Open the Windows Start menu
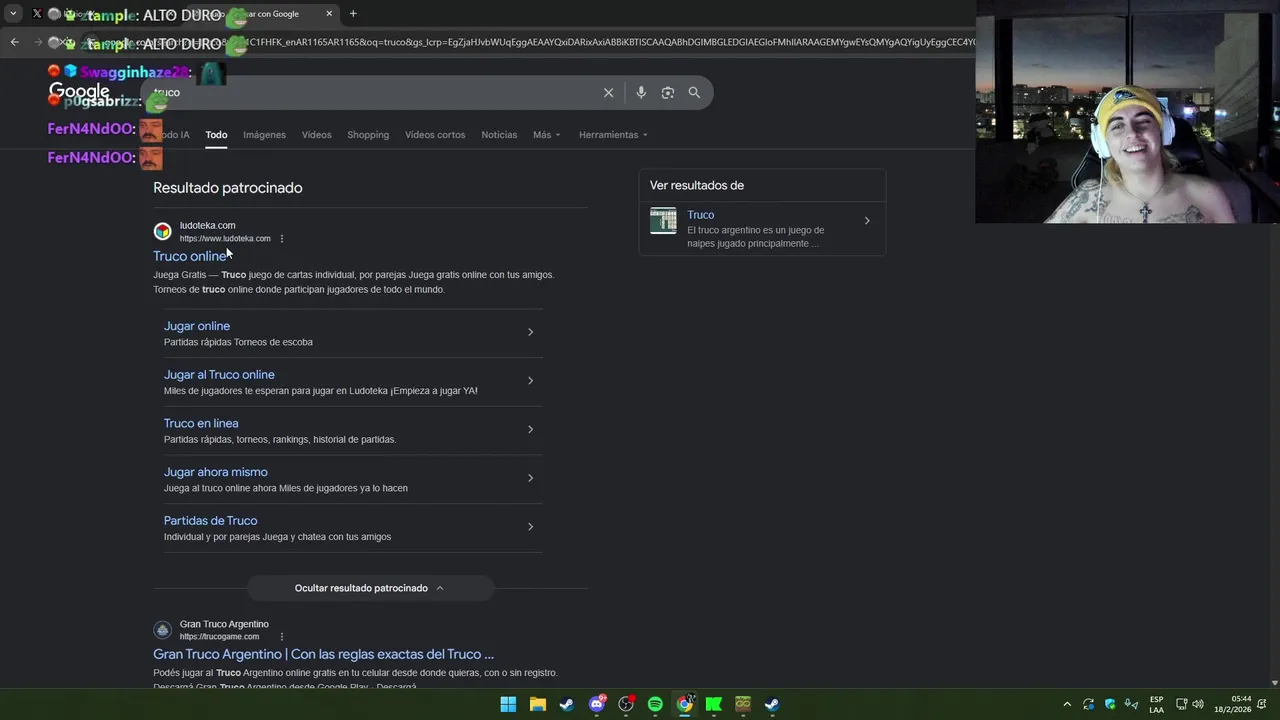This screenshot has width=1280, height=720. [x=508, y=704]
